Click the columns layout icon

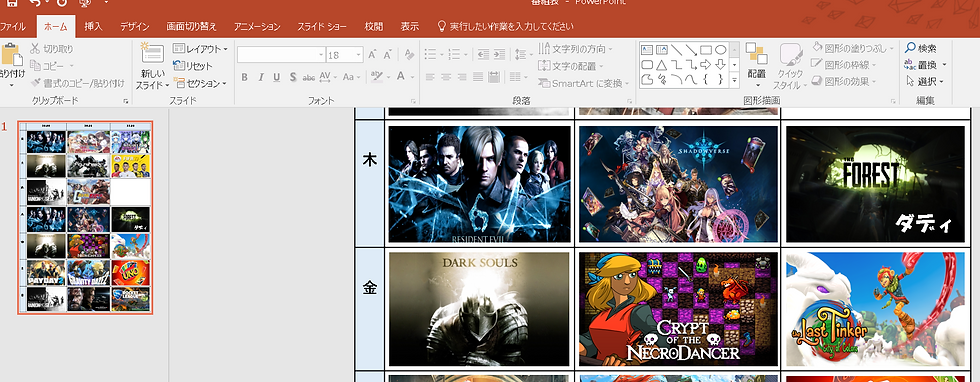pos(516,77)
